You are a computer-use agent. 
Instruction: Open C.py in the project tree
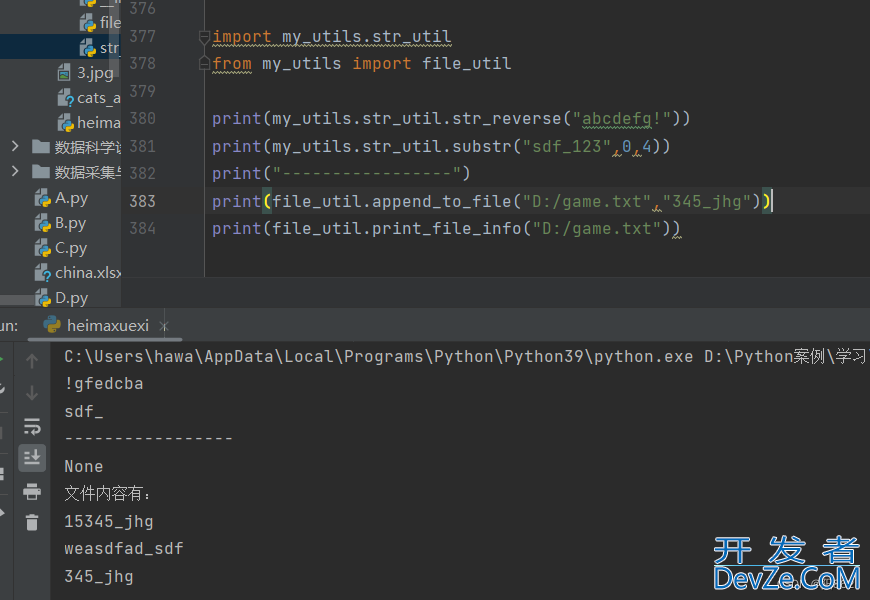point(71,248)
